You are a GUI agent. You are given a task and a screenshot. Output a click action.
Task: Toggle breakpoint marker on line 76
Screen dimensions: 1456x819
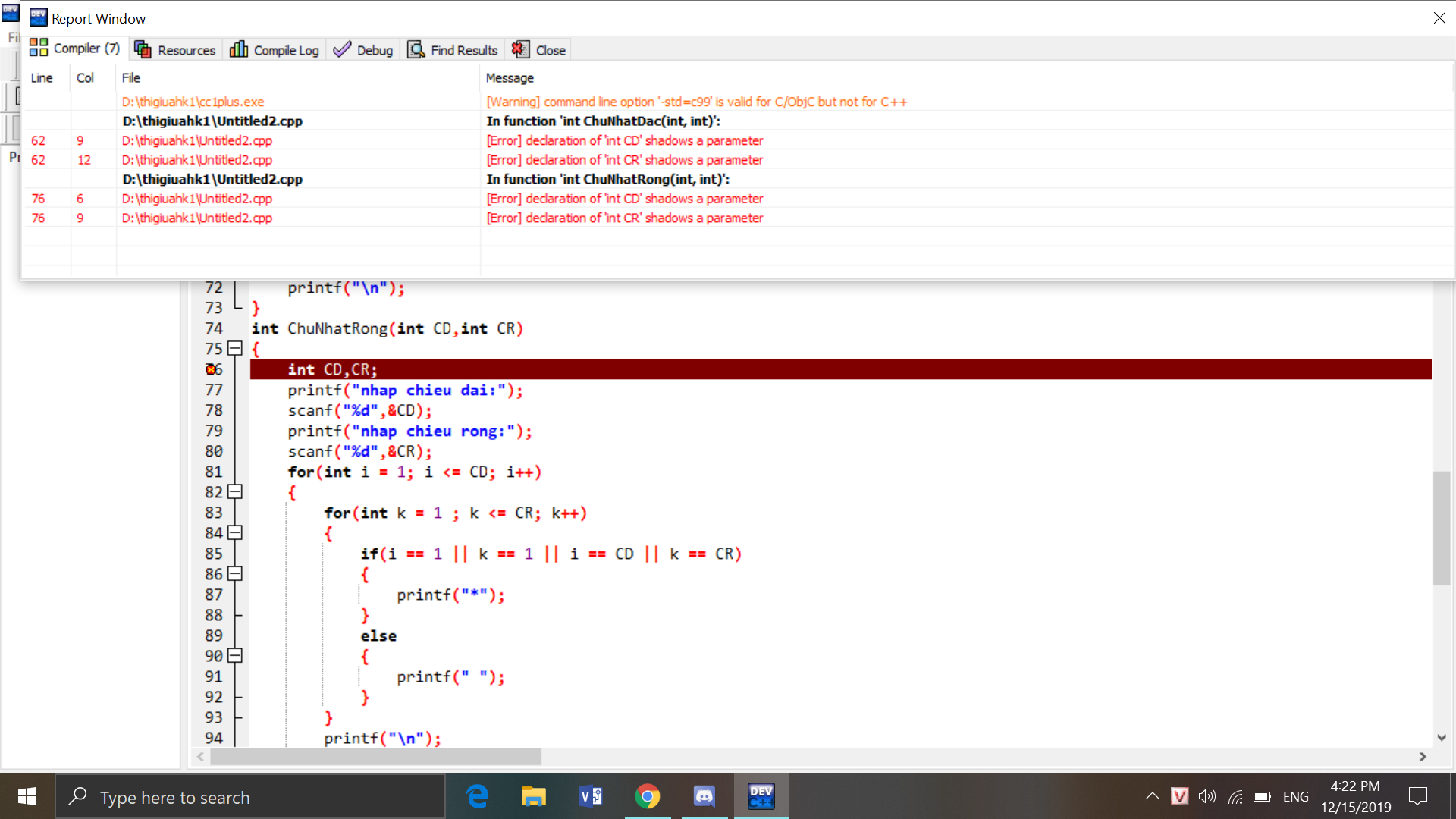pos(212,369)
